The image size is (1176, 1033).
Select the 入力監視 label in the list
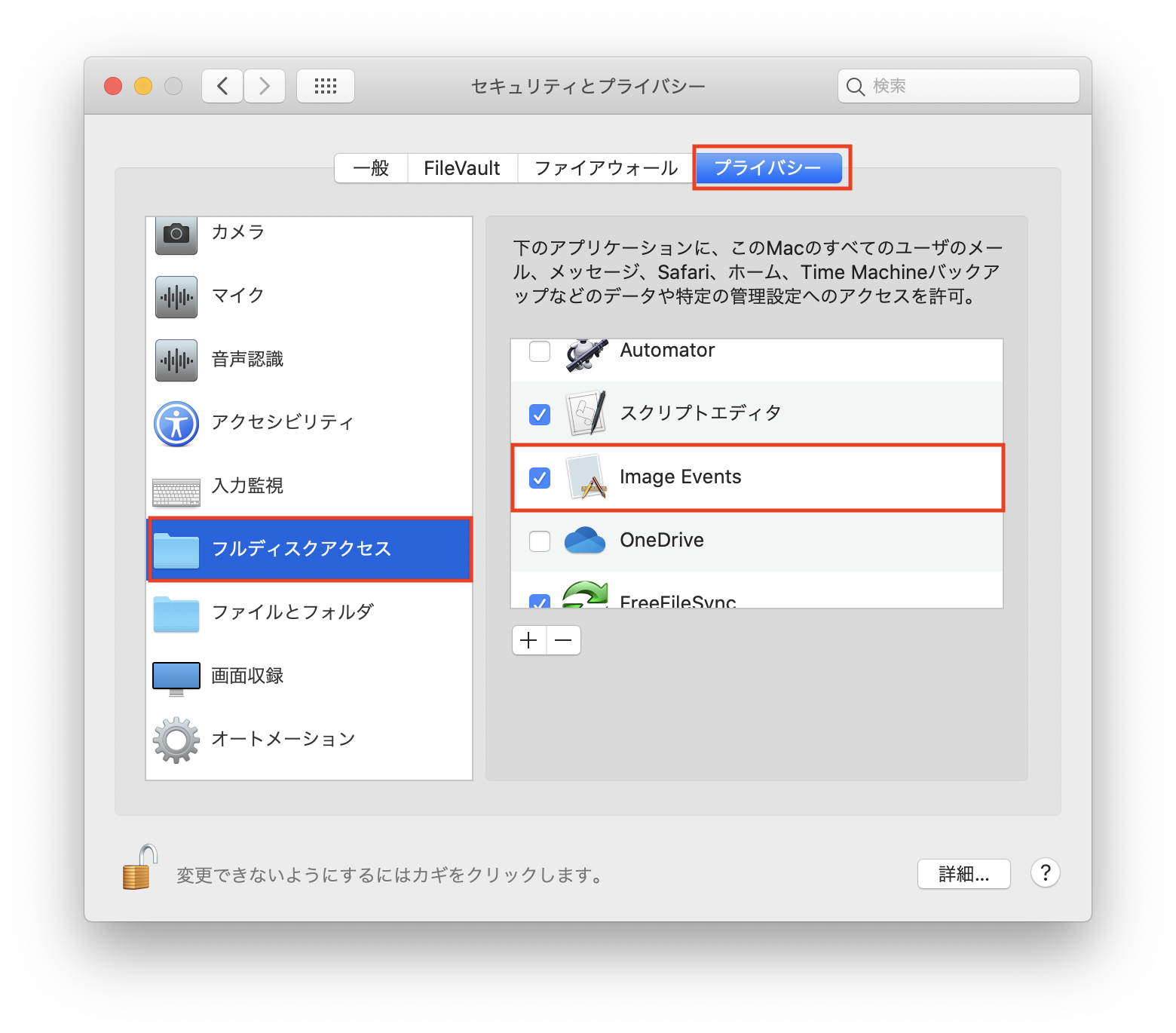247,486
